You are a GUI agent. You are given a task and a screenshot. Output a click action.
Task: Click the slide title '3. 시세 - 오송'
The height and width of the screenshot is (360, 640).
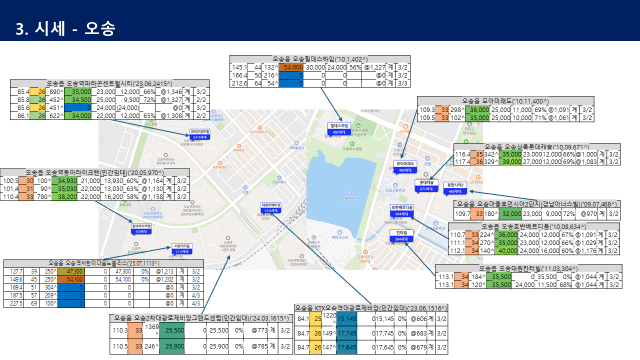[x=65, y=29]
